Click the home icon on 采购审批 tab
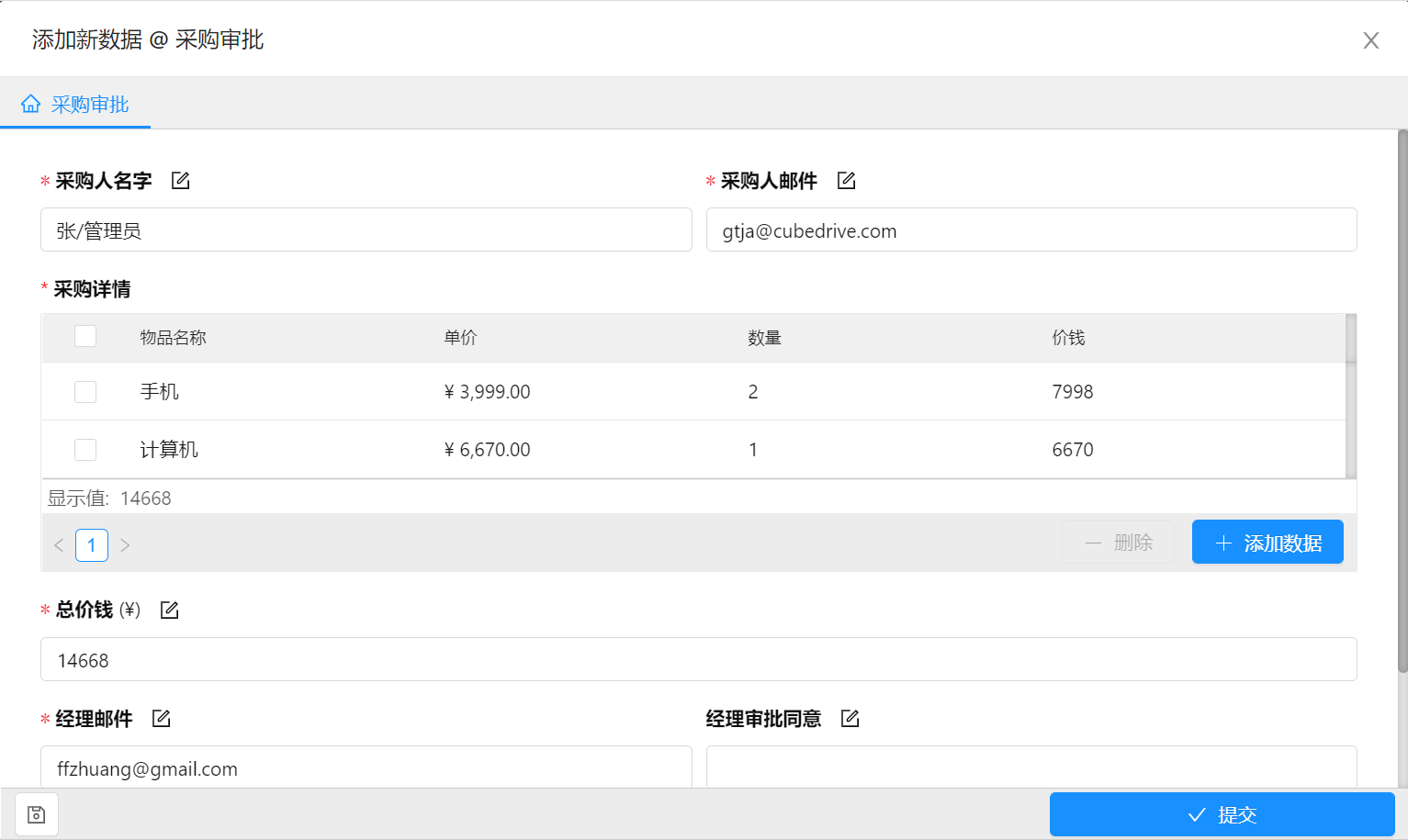This screenshot has height=840, width=1408. tap(31, 104)
